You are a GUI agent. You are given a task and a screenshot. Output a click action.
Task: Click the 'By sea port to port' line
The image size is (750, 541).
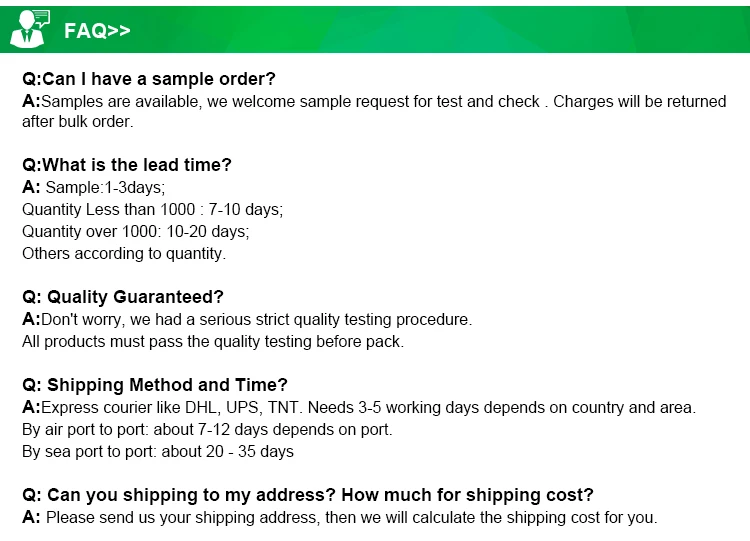point(158,452)
